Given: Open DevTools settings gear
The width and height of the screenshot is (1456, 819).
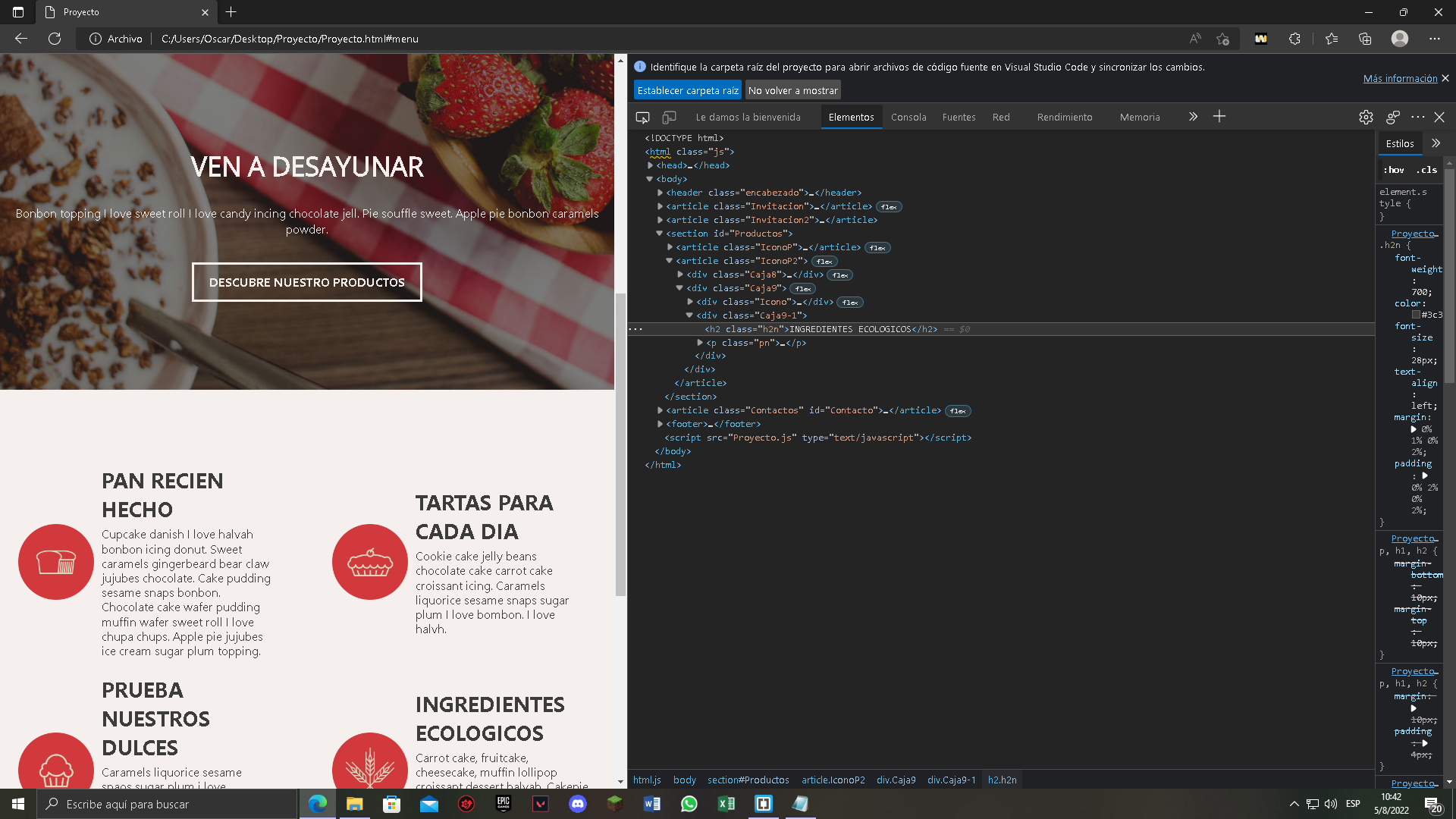Looking at the screenshot, I should click(1366, 118).
